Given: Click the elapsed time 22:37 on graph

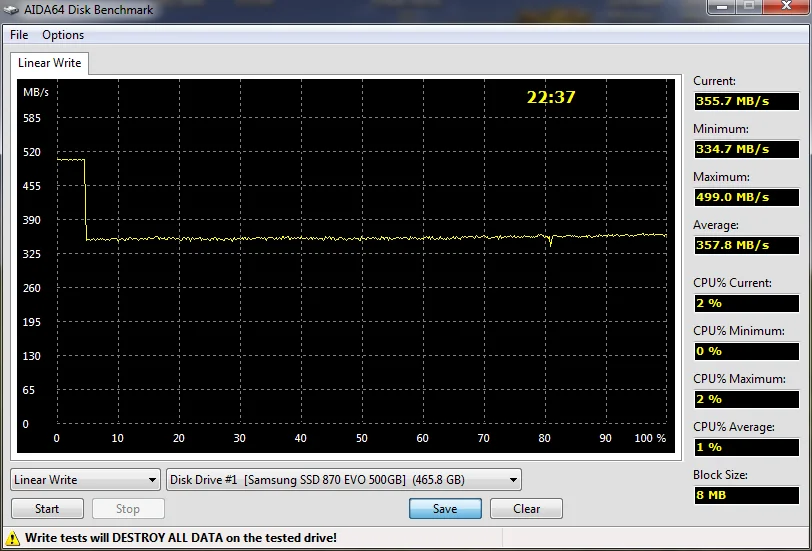Looking at the screenshot, I should coord(551,97).
